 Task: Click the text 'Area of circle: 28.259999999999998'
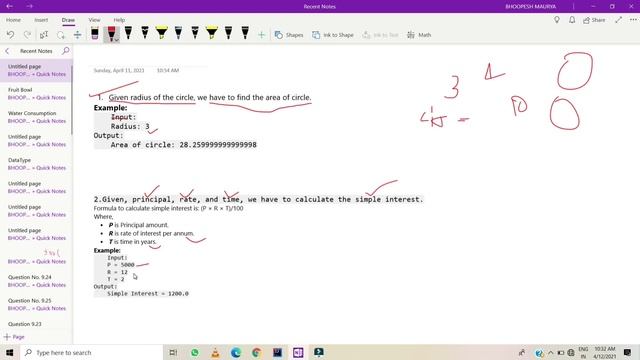[184, 144]
